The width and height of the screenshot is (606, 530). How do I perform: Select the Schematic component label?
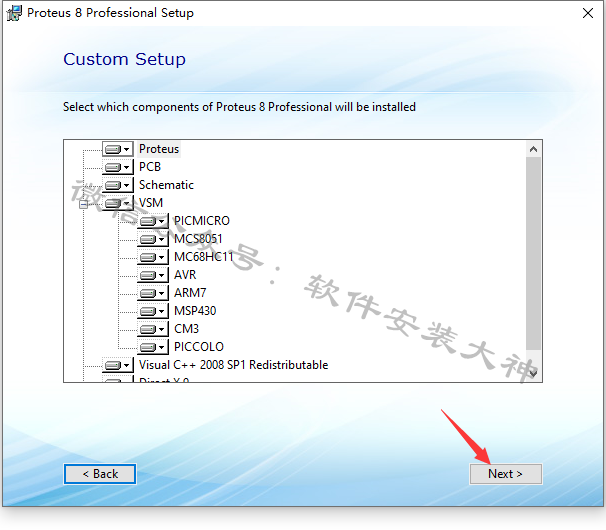coord(166,185)
